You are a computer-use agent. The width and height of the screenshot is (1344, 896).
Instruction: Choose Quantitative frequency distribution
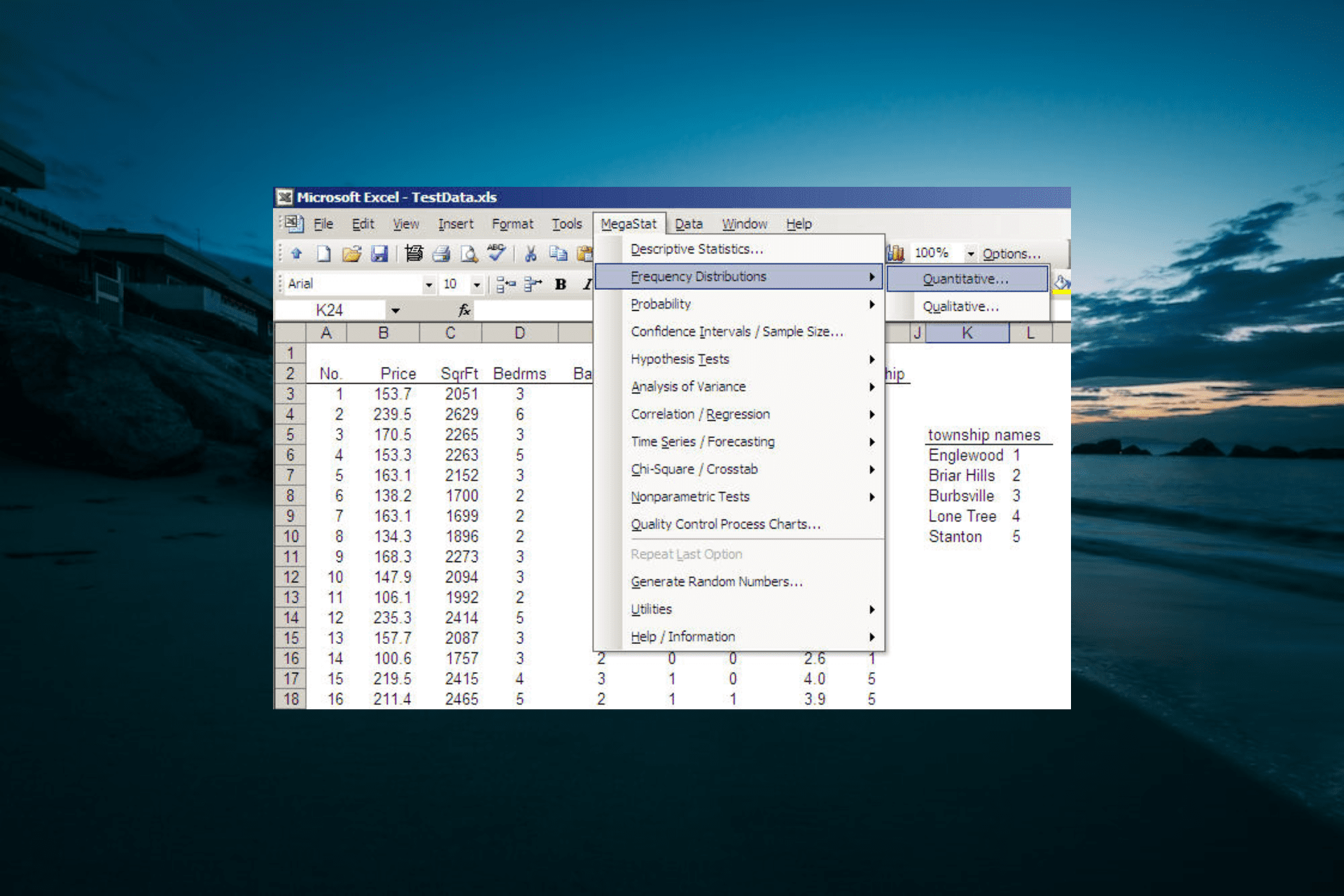(x=967, y=279)
